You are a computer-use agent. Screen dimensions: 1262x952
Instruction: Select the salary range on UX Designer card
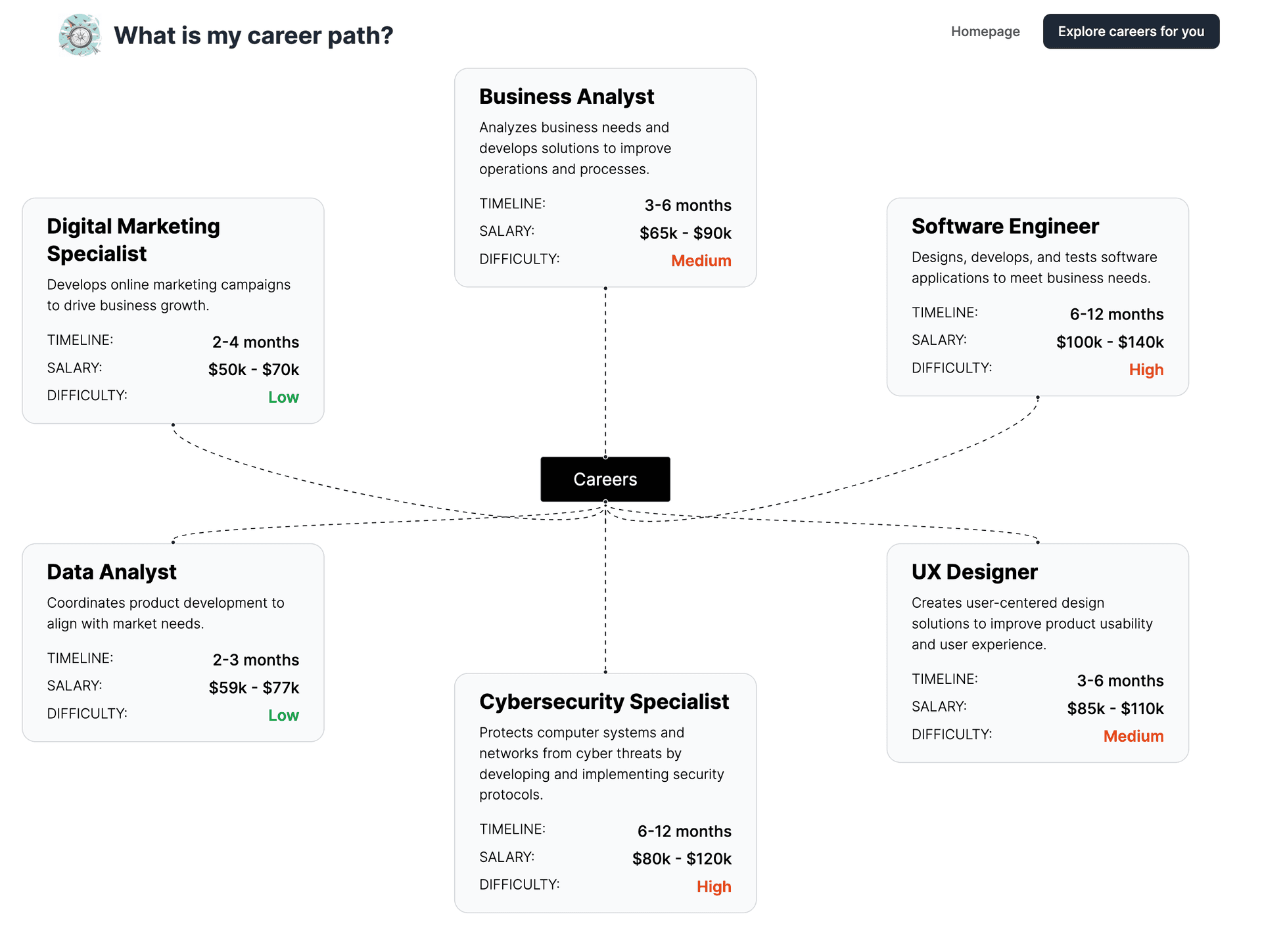(x=1115, y=708)
